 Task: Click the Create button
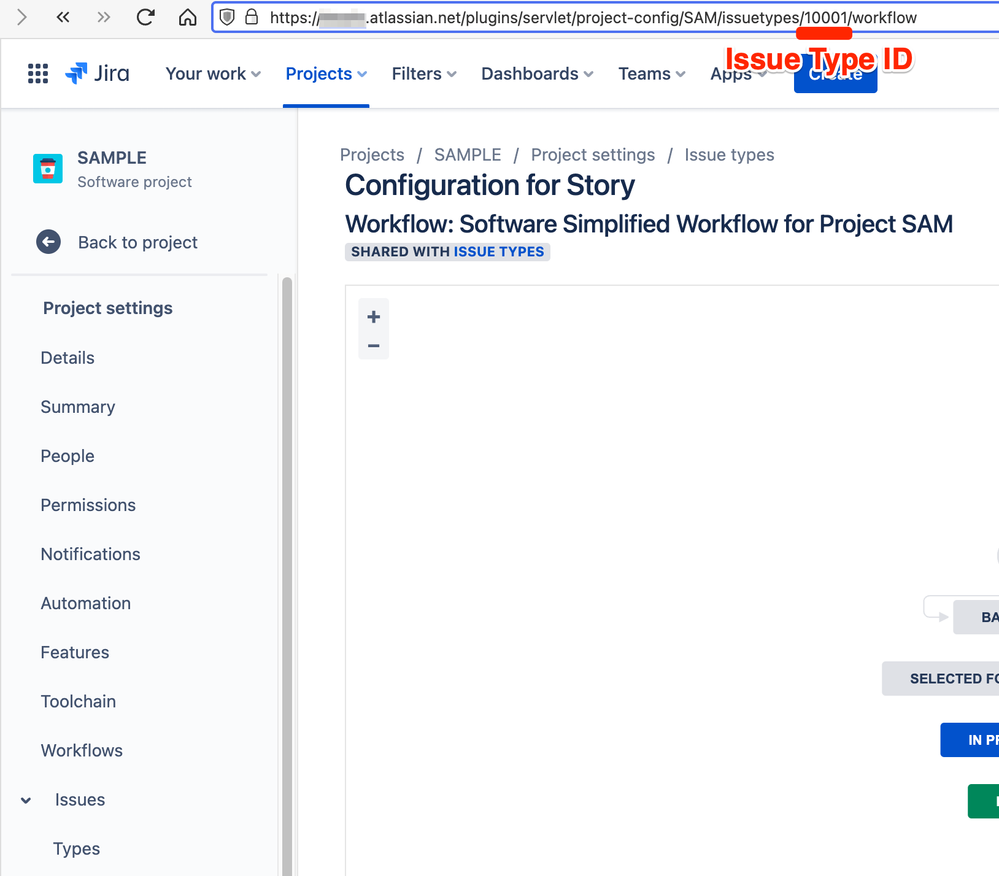(x=835, y=74)
